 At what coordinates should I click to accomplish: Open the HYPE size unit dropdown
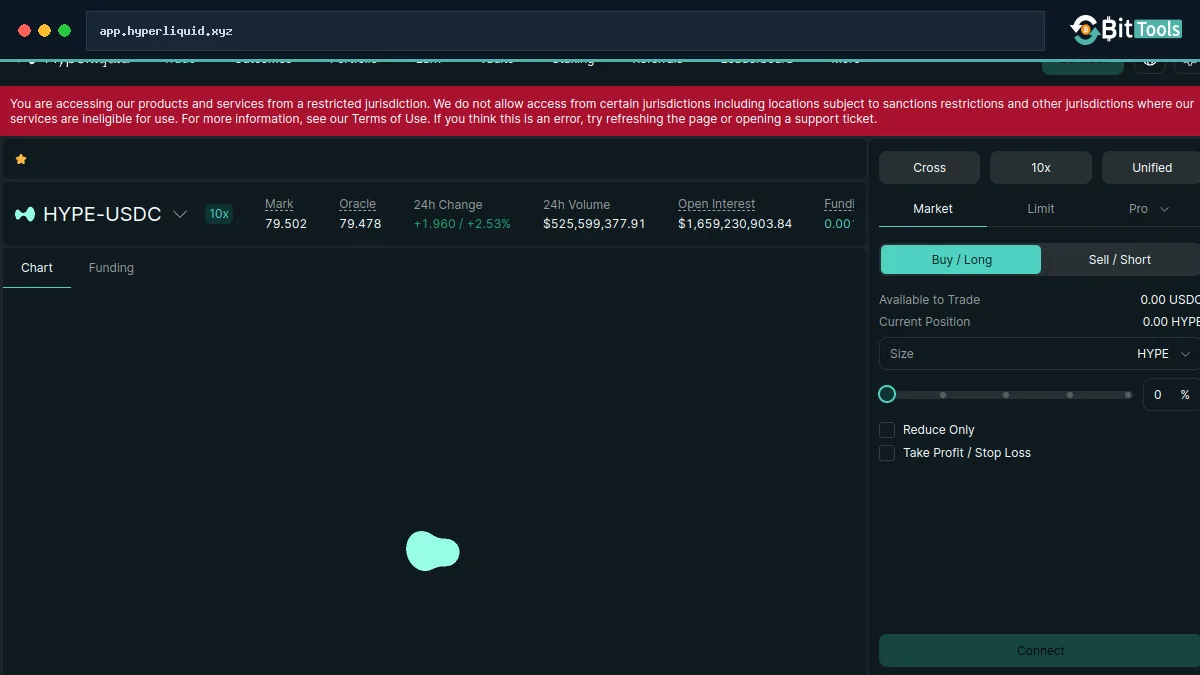(1164, 354)
